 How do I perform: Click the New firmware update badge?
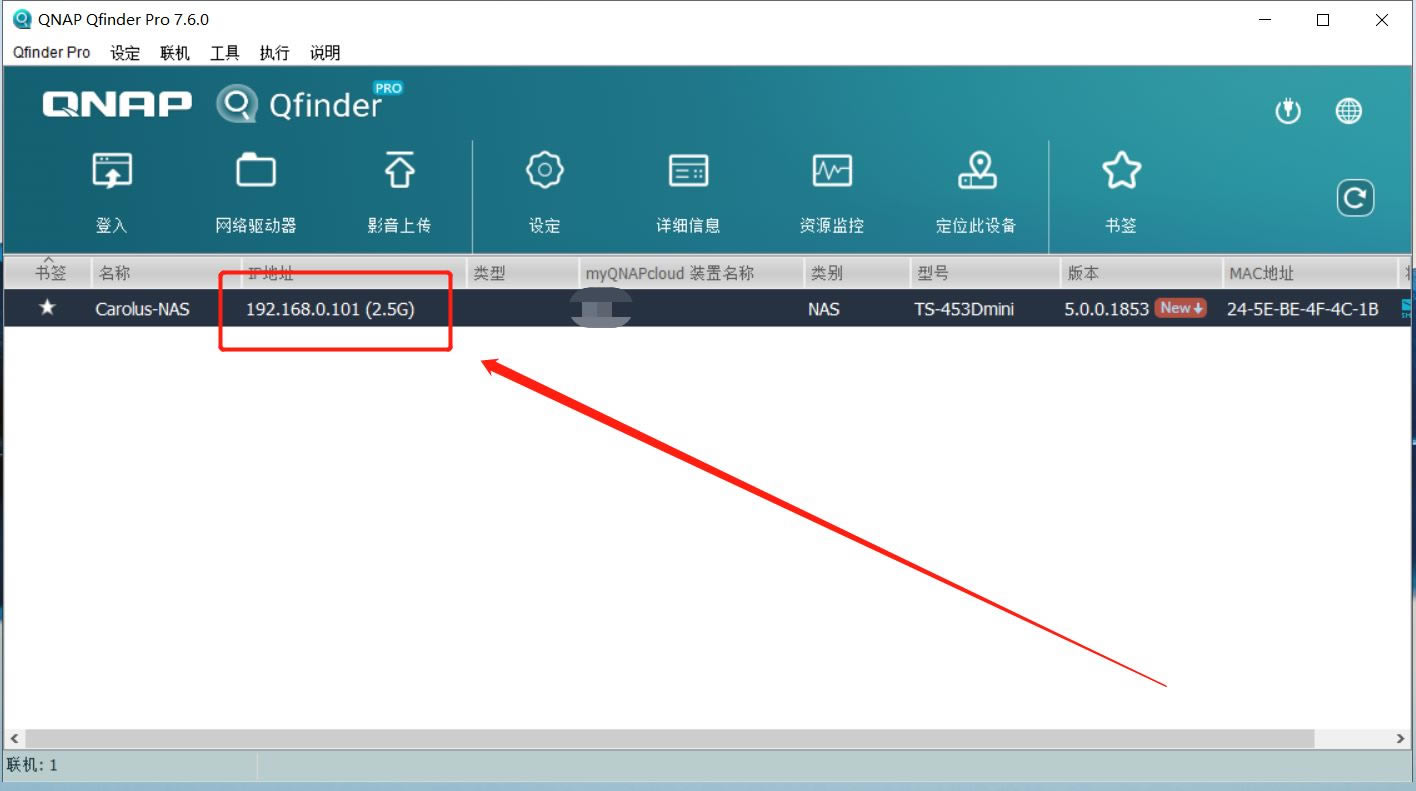pos(1181,308)
